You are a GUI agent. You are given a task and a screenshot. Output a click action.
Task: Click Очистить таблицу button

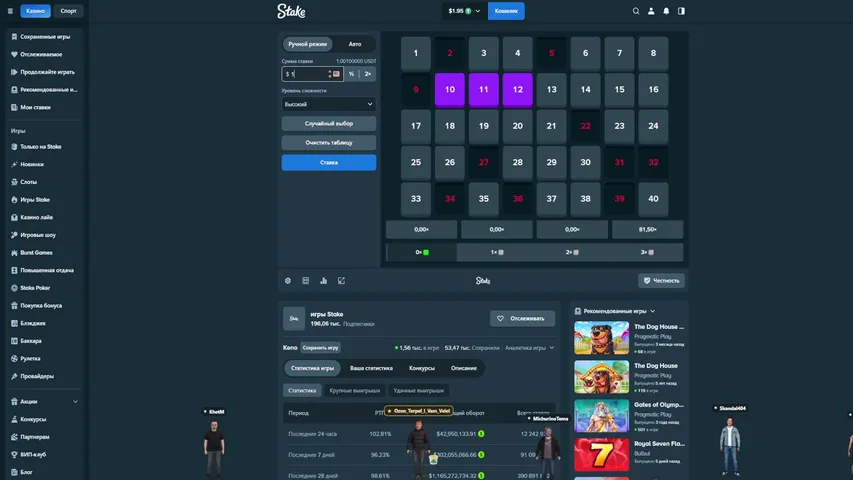pyautogui.click(x=329, y=143)
